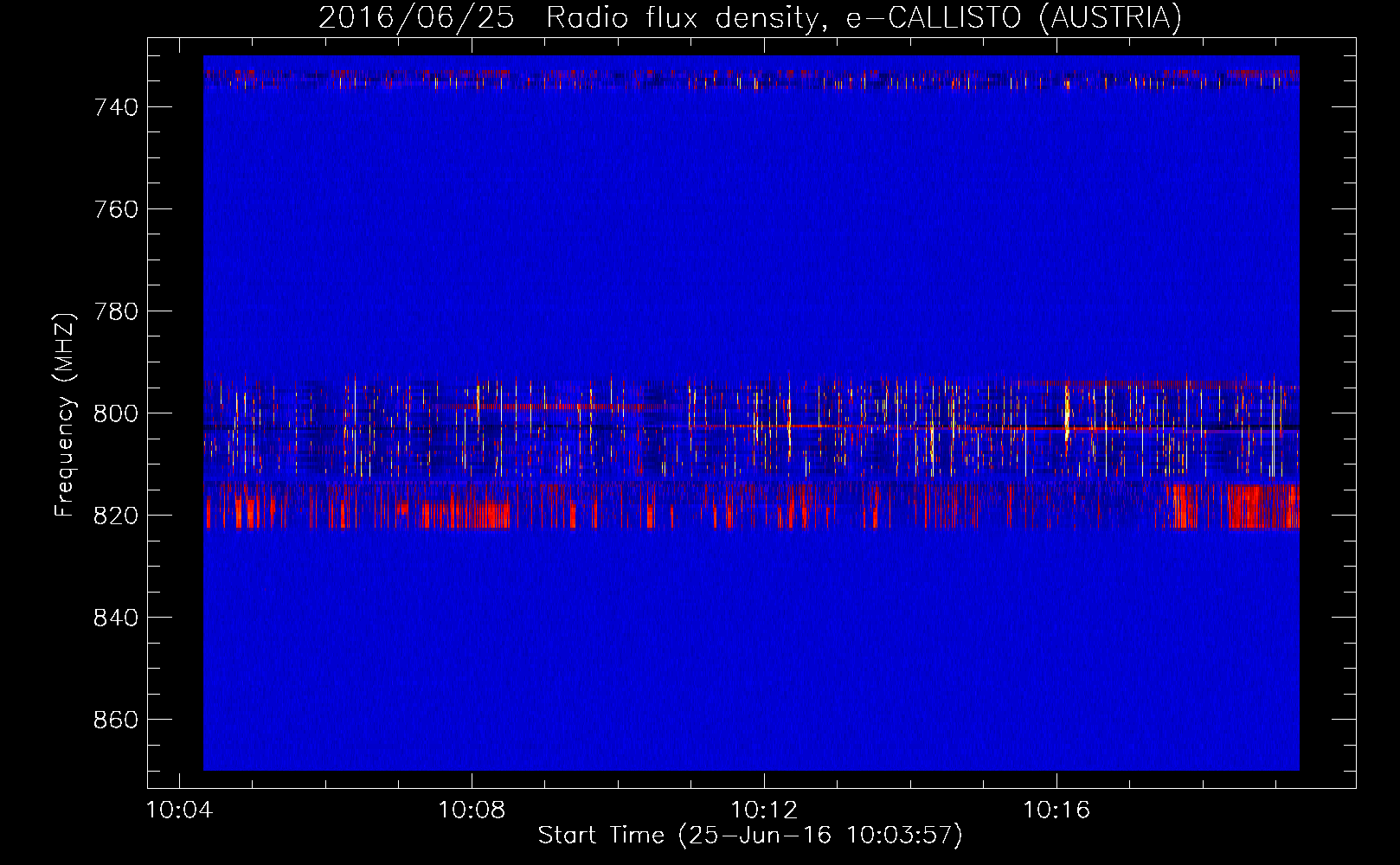This screenshot has height=865, width=1400.
Task: Click the plot title showing 2016/06/25 e-CALLISTO (AUSTRIA)
Action: point(750,17)
